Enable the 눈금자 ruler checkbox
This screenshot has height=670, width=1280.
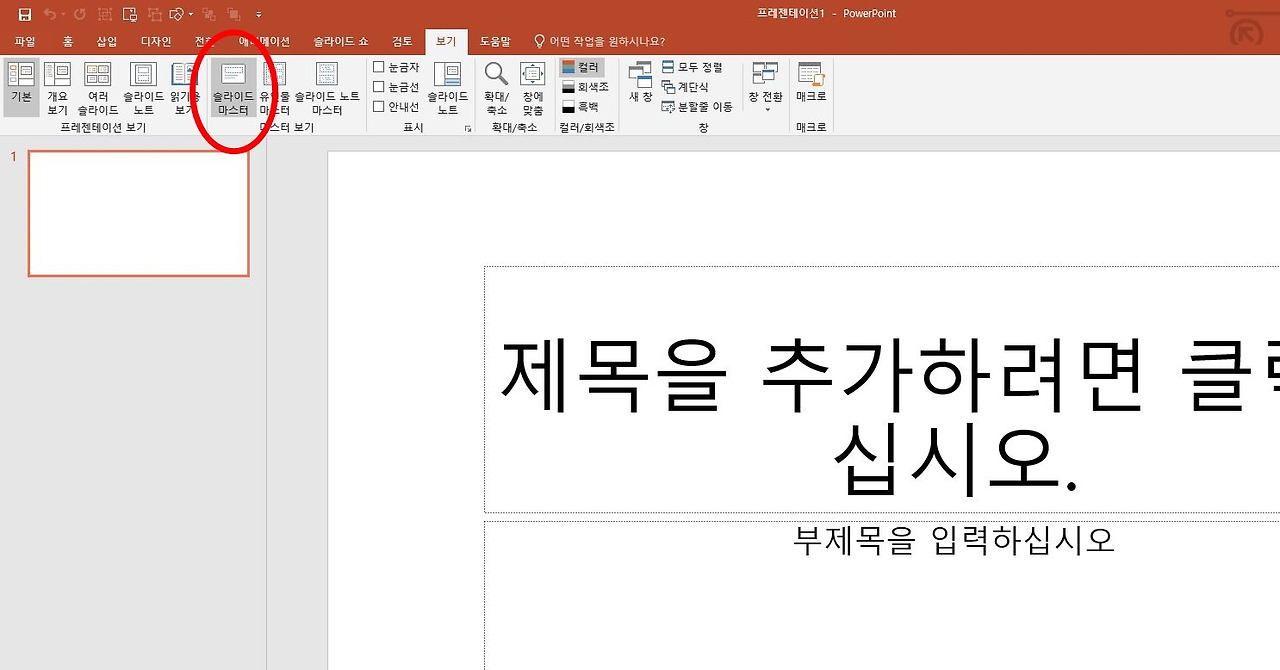[397, 67]
